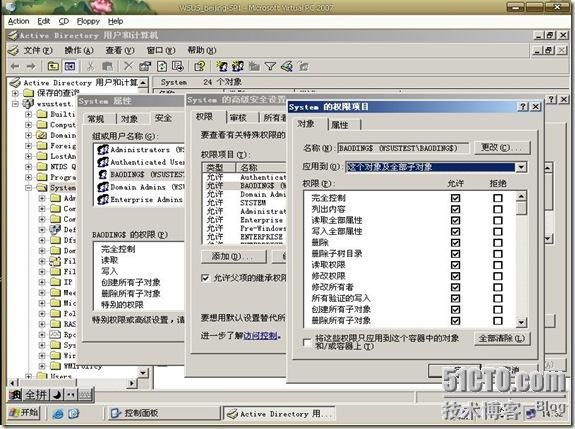Image resolution: width=575 pixels, height=429 pixels.
Task: Switch to the 审核 tab
Action: point(238,118)
